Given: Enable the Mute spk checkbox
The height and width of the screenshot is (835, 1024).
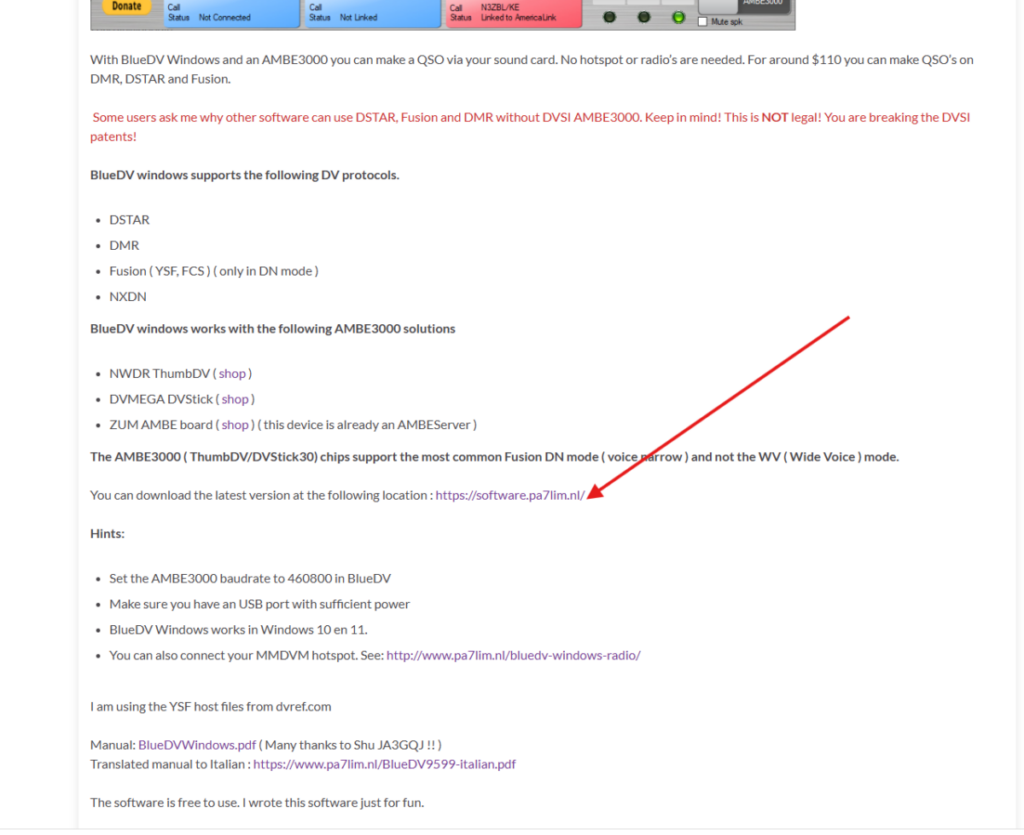Looking at the screenshot, I should point(703,21).
